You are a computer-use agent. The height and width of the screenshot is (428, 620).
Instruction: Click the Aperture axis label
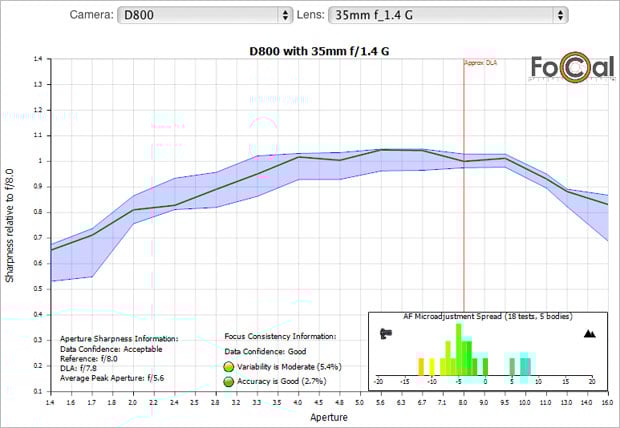point(329,417)
